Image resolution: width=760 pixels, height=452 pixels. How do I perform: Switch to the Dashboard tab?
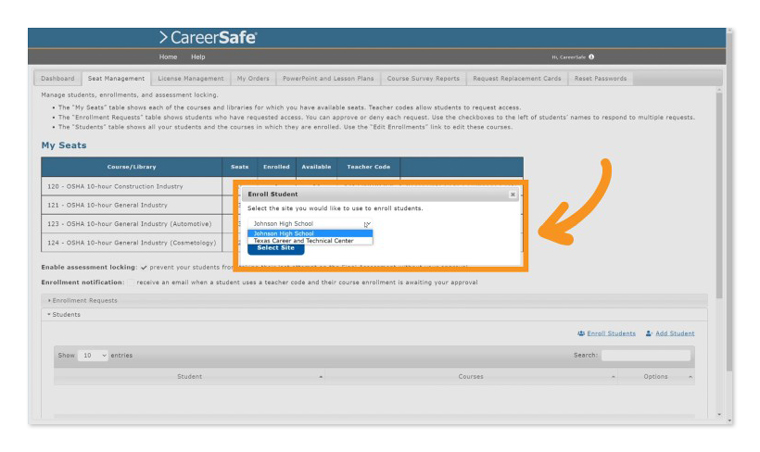[58, 78]
